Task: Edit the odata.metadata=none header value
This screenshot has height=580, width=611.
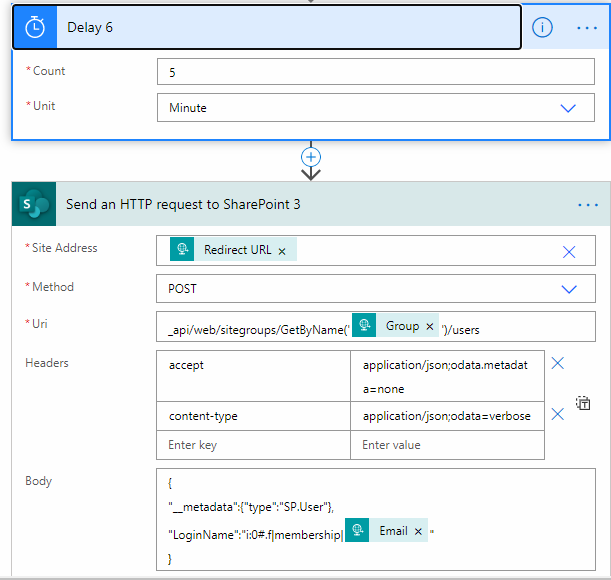Action: click(x=447, y=376)
